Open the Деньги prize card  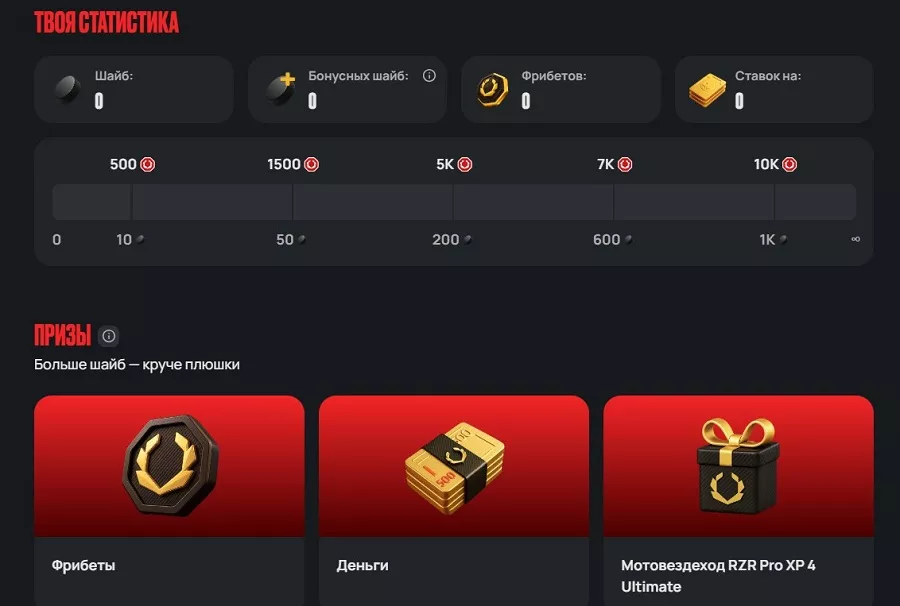(x=454, y=500)
